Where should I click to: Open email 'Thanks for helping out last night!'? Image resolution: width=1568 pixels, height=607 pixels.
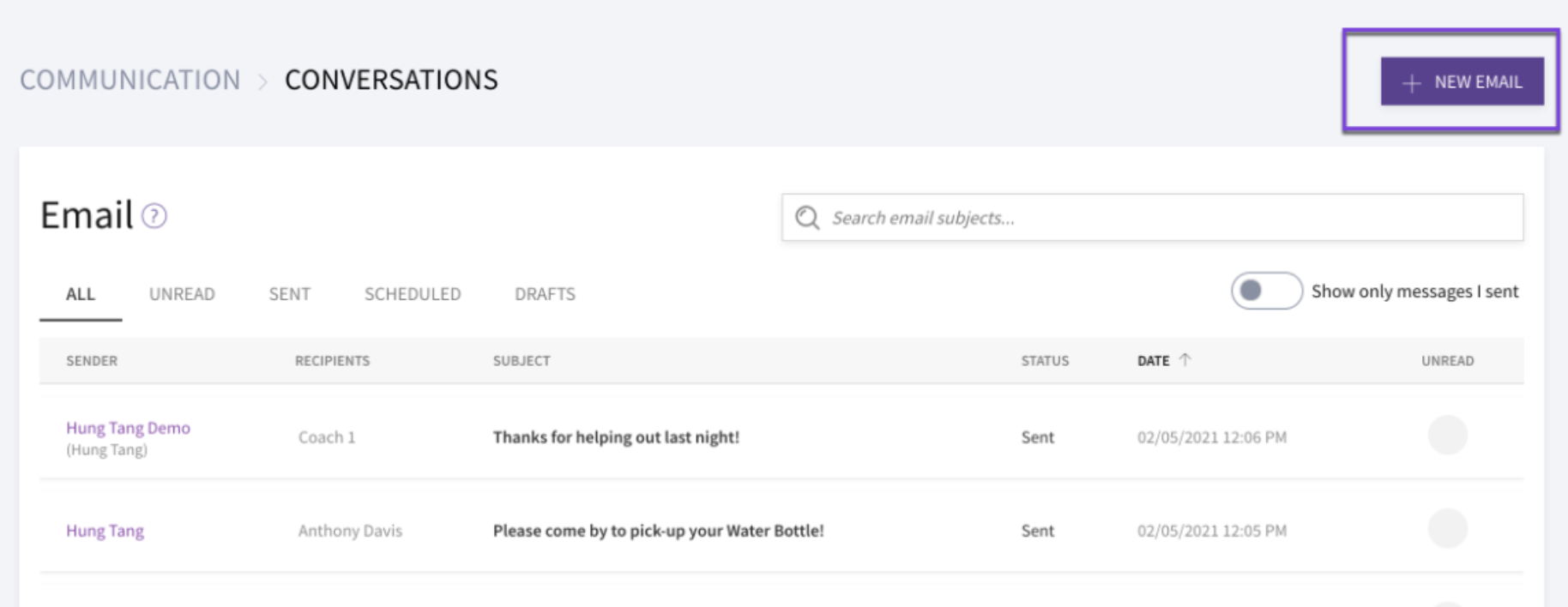[616, 437]
